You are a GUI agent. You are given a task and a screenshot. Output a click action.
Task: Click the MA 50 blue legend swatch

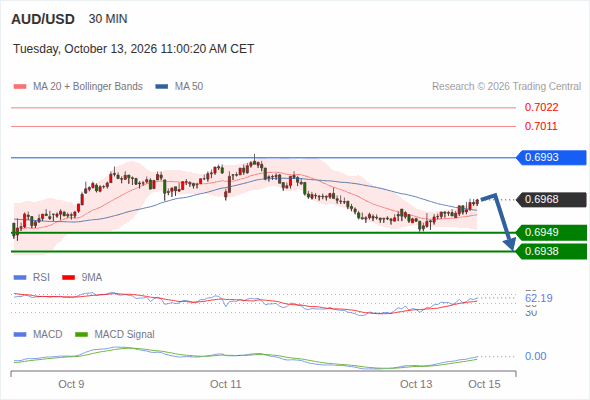162,87
